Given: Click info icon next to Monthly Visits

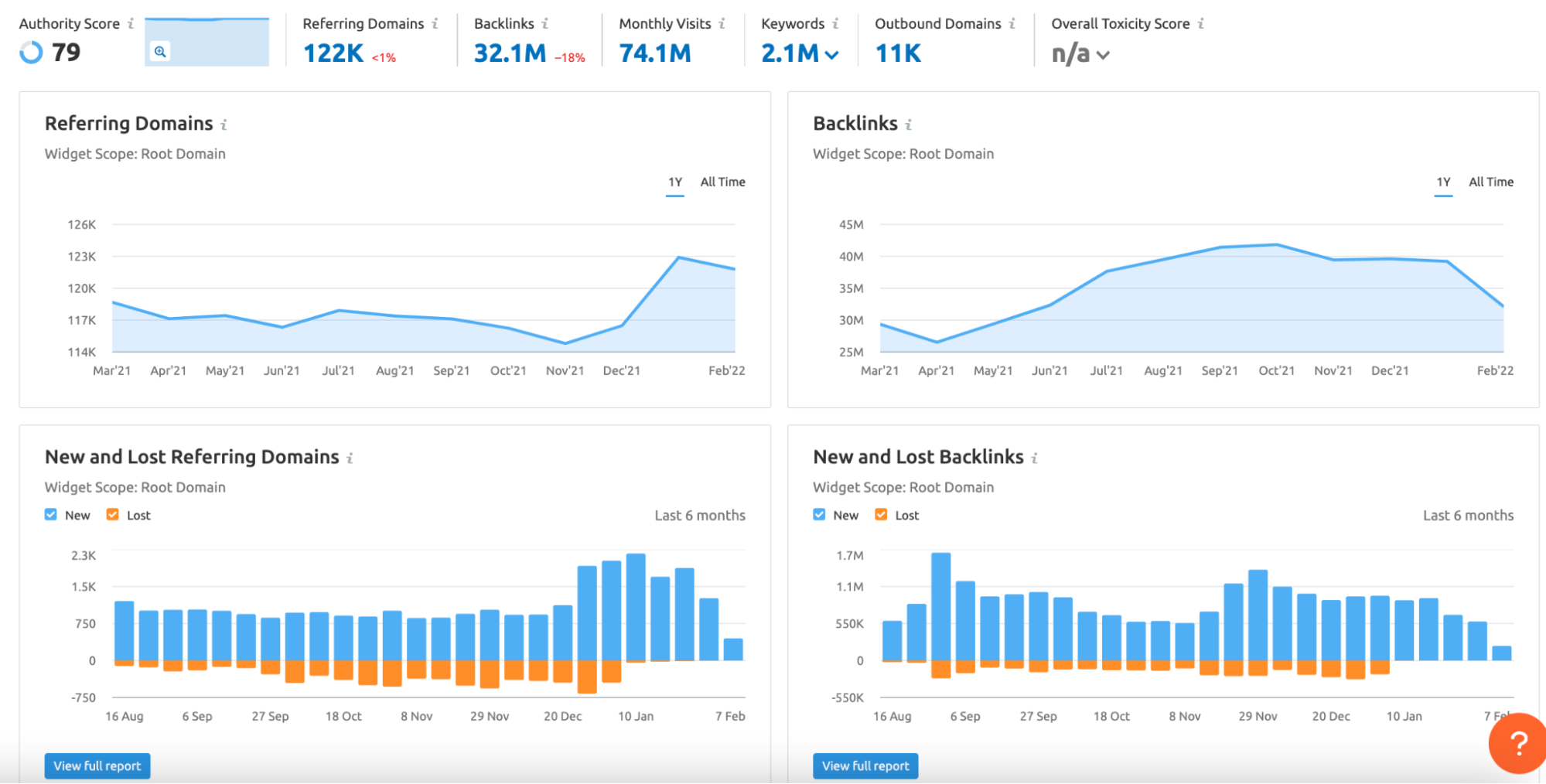Looking at the screenshot, I should click(722, 24).
